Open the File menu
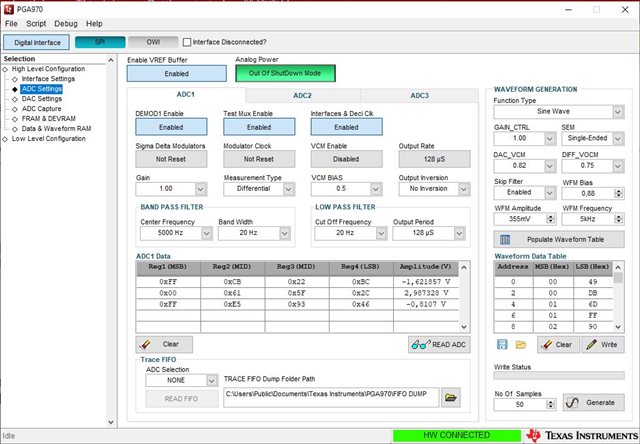The height and width of the screenshot is (444, 640). click(x=11, y=24)
